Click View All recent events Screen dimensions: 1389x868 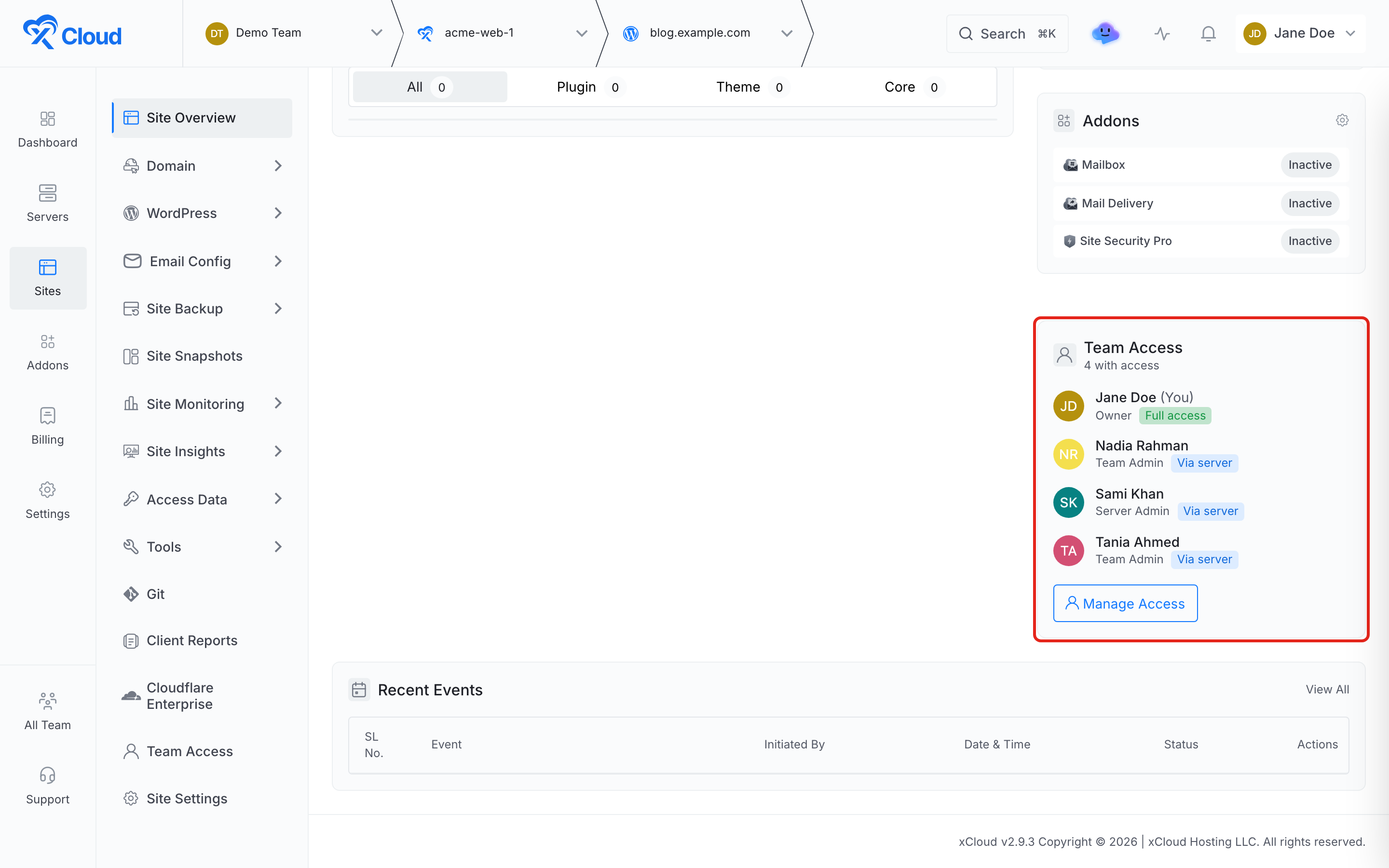(x=1327, y=689)
